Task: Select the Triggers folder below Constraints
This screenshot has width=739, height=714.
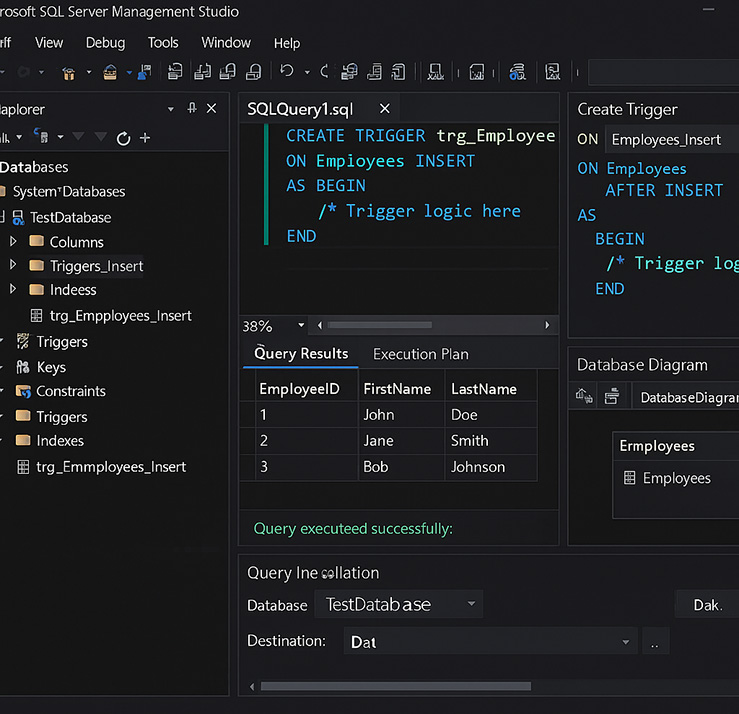Action: coord(62,417)
